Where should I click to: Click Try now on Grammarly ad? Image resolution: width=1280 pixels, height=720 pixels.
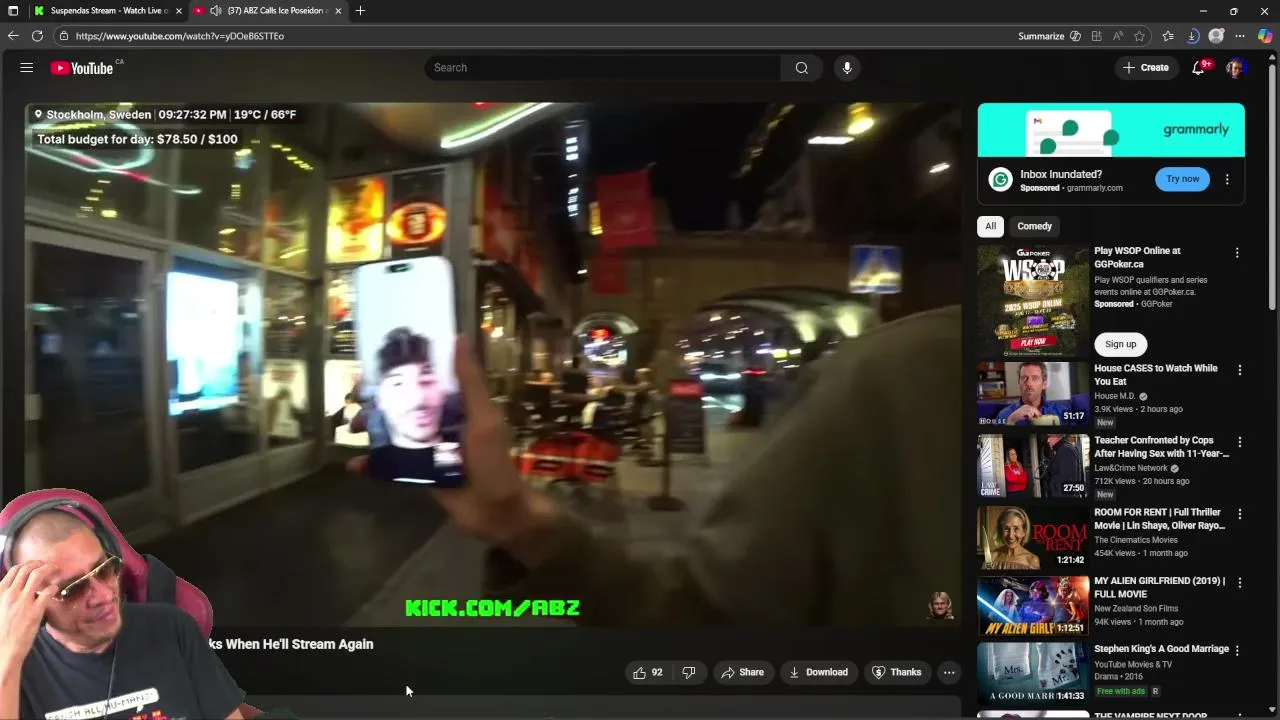(x=1182, y=179)
